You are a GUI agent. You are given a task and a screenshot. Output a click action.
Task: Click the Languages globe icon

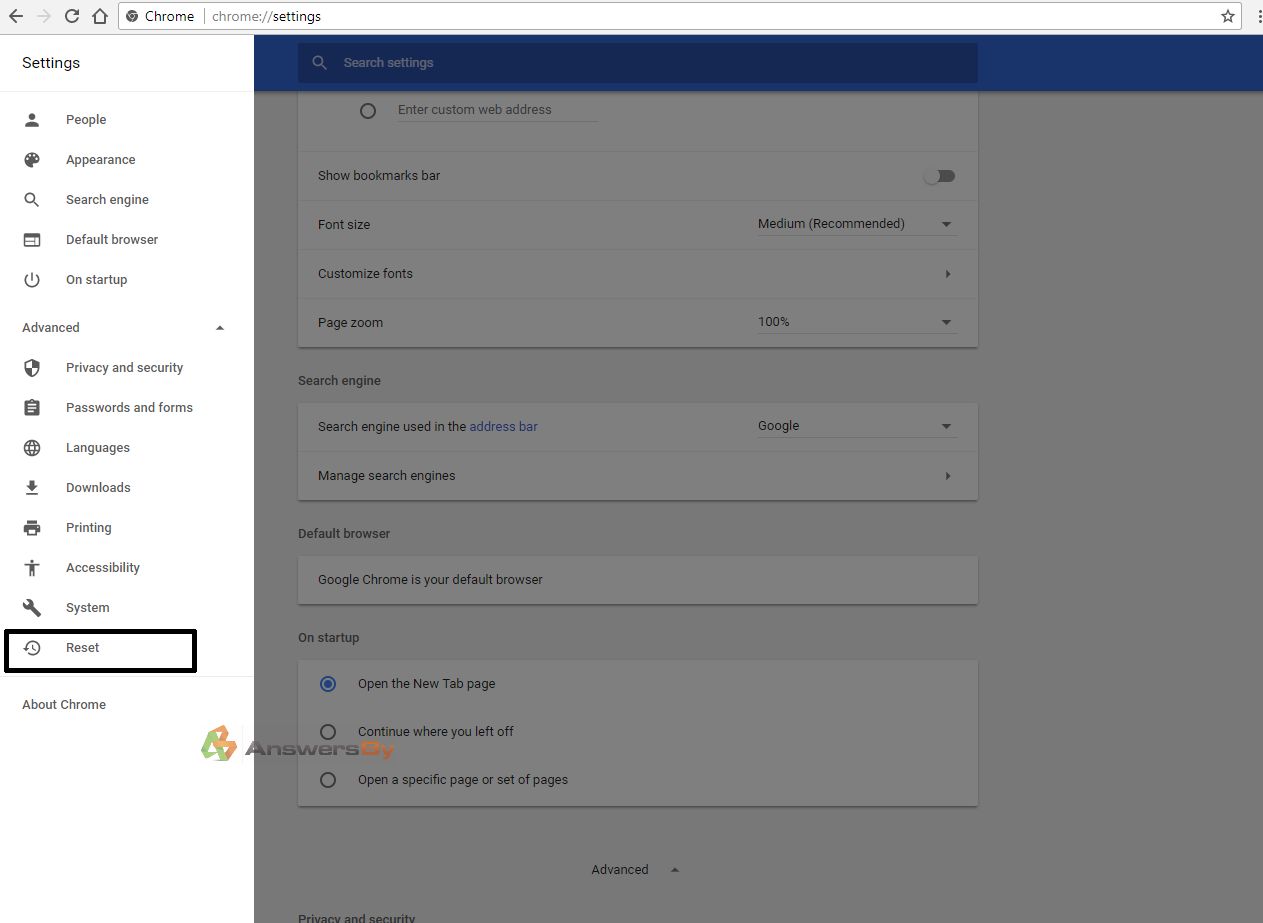point(32,448)
